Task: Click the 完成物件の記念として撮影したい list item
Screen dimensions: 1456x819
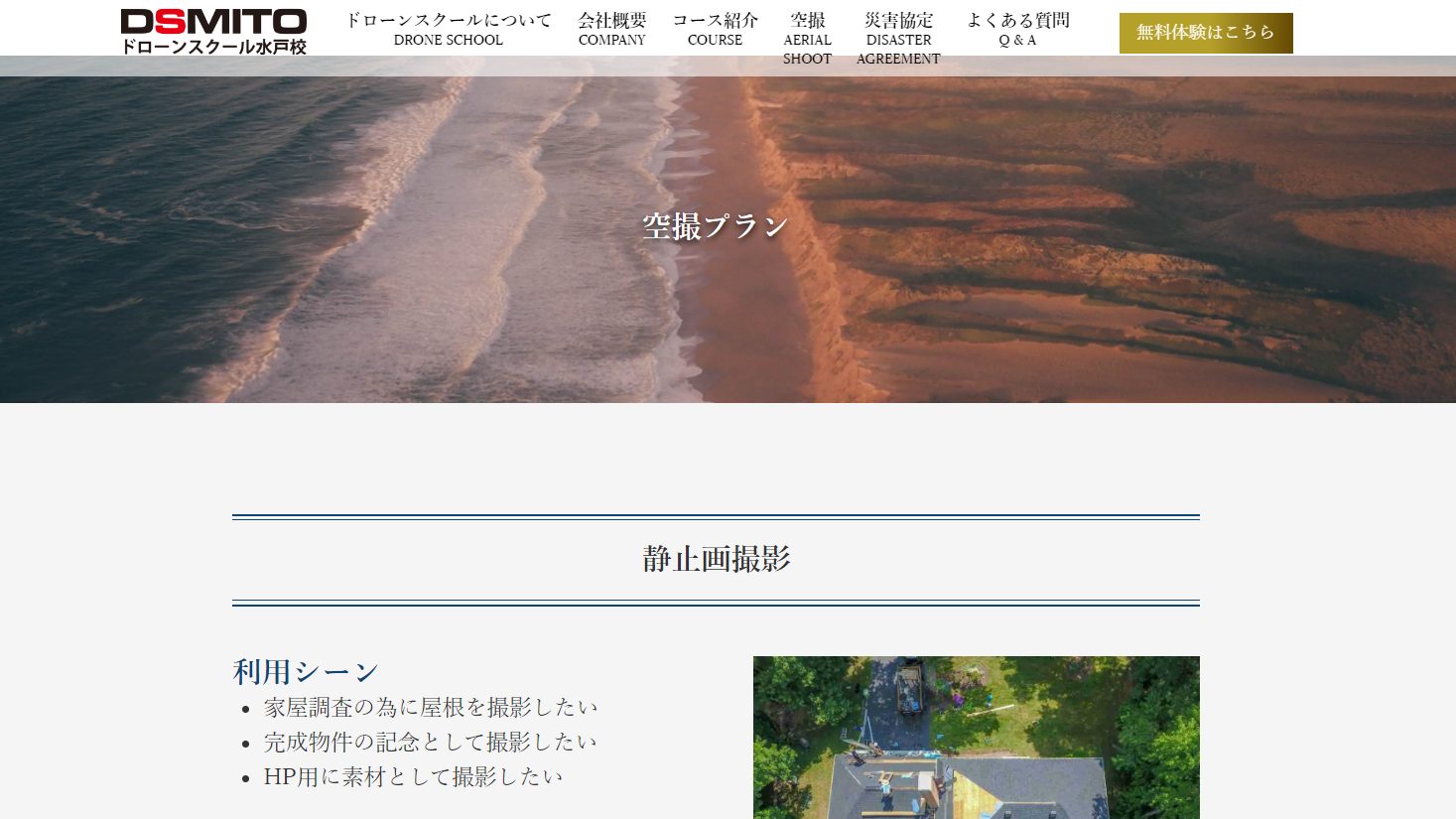Action: (430, 743)
